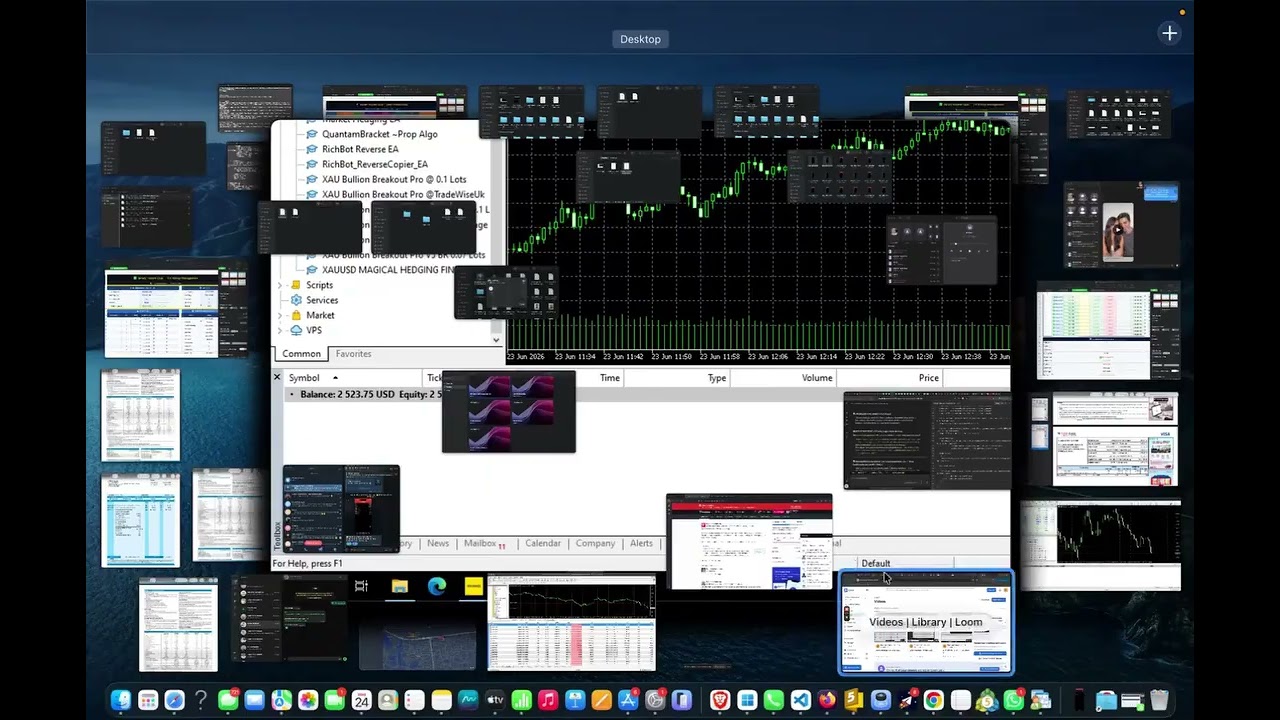
Task: Open System Settings in the dock
Action: (x=655, y=701)
